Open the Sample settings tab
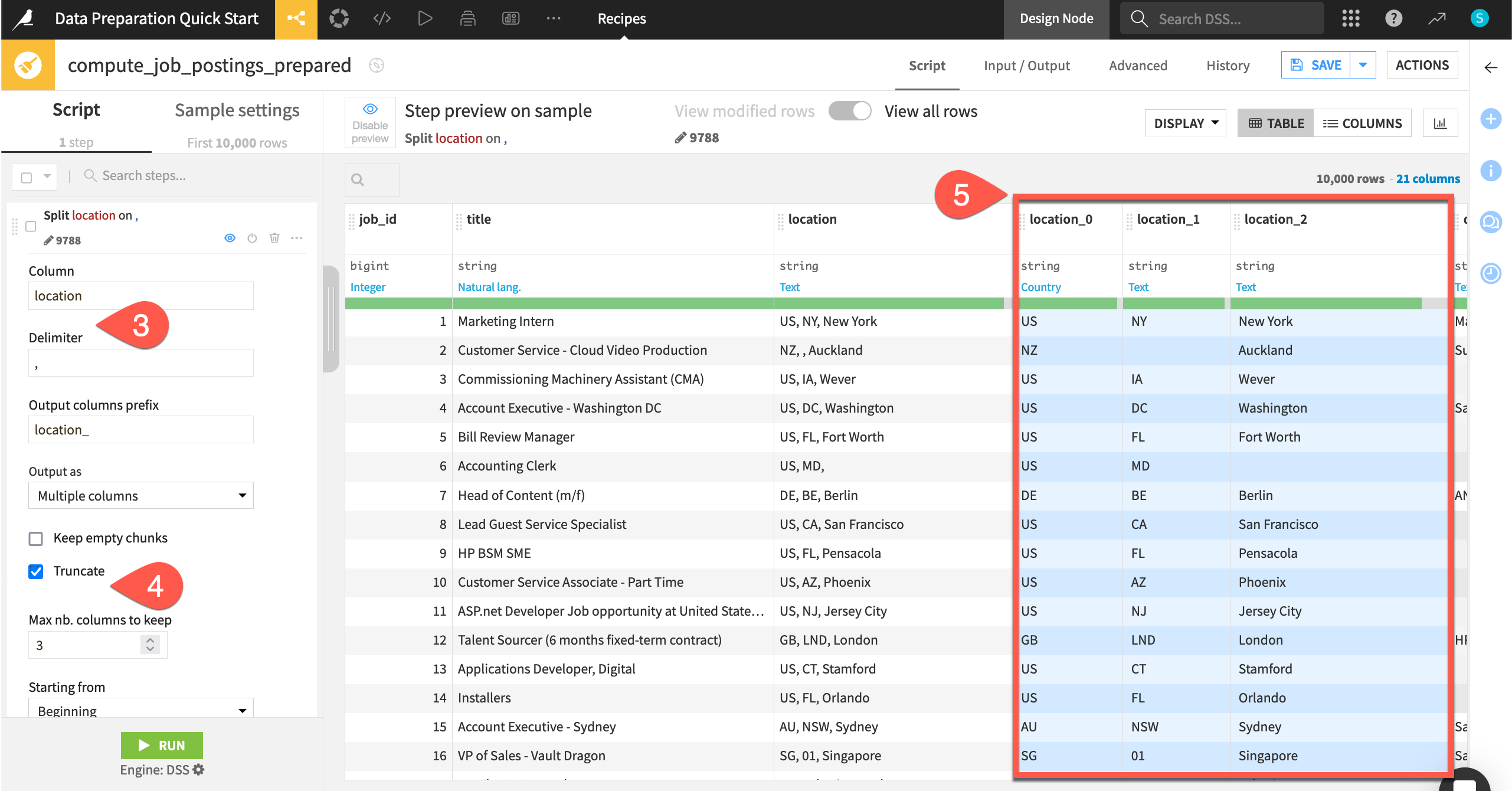The width and height of the screenshot is (1512, 791). pos(237,110)
